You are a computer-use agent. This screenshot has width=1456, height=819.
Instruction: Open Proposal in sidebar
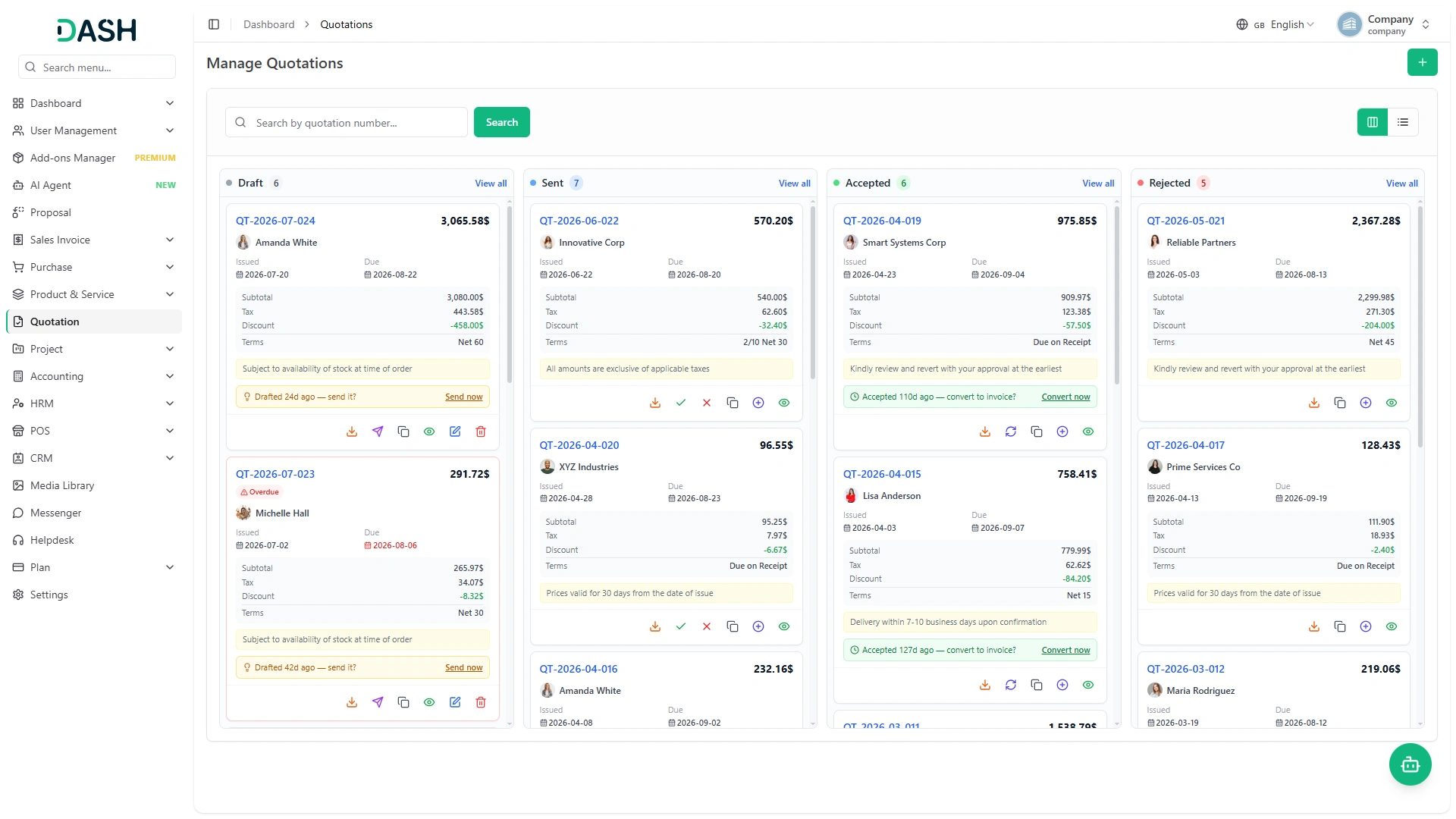94,212
